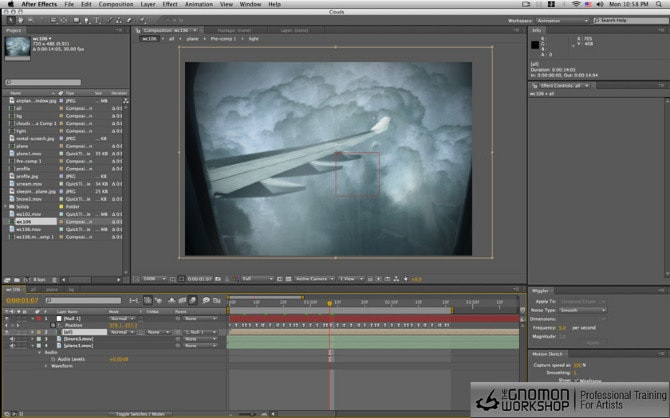Open the Workspace Animation dropdown
Image resolution: width=670 pixels, height=418 pixels.
562,21
